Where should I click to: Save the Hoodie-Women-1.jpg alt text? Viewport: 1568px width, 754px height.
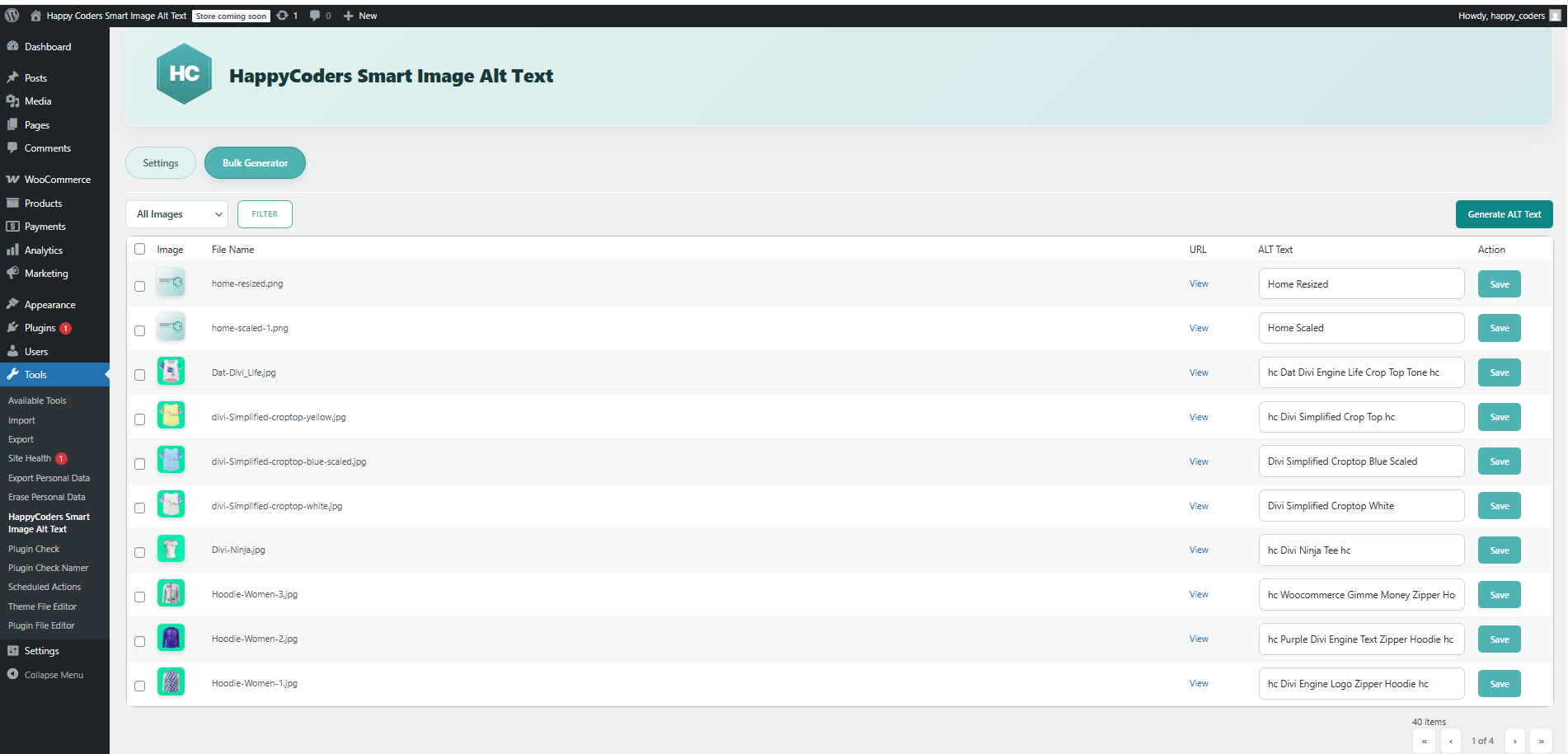click(x=1499, y=684)
